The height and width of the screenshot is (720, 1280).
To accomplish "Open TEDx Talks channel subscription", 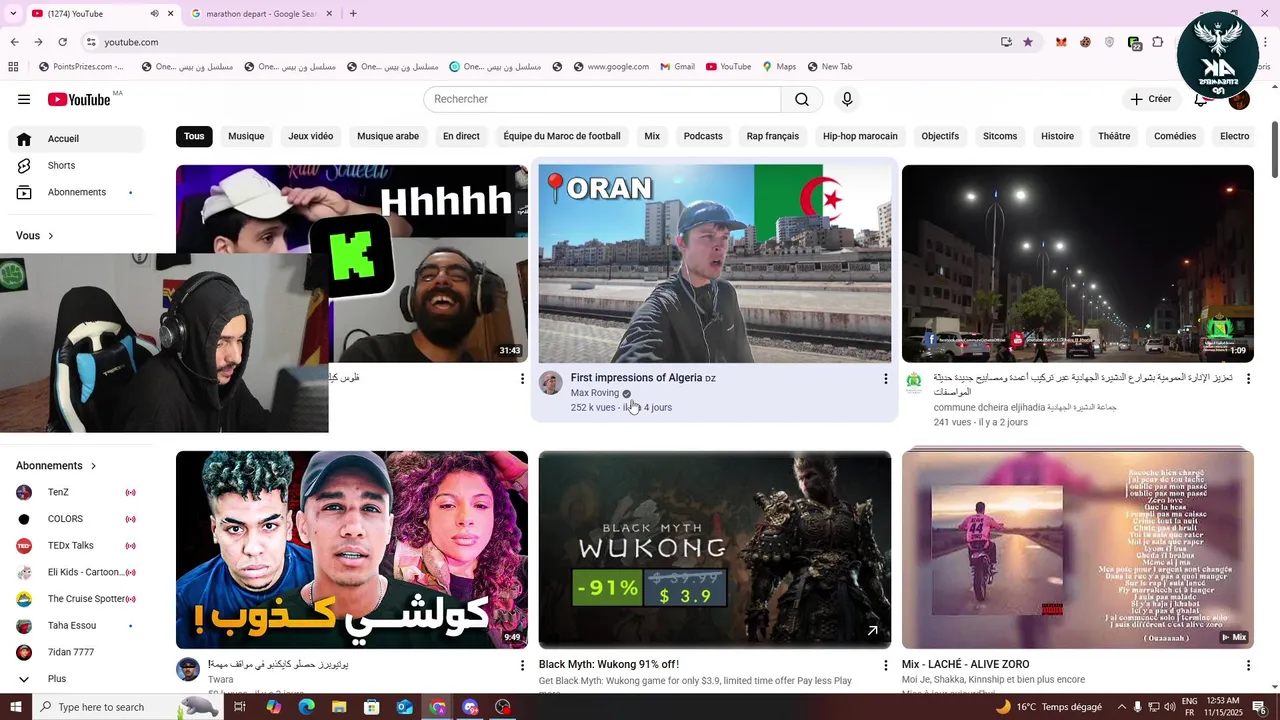I will coord(77,546).
